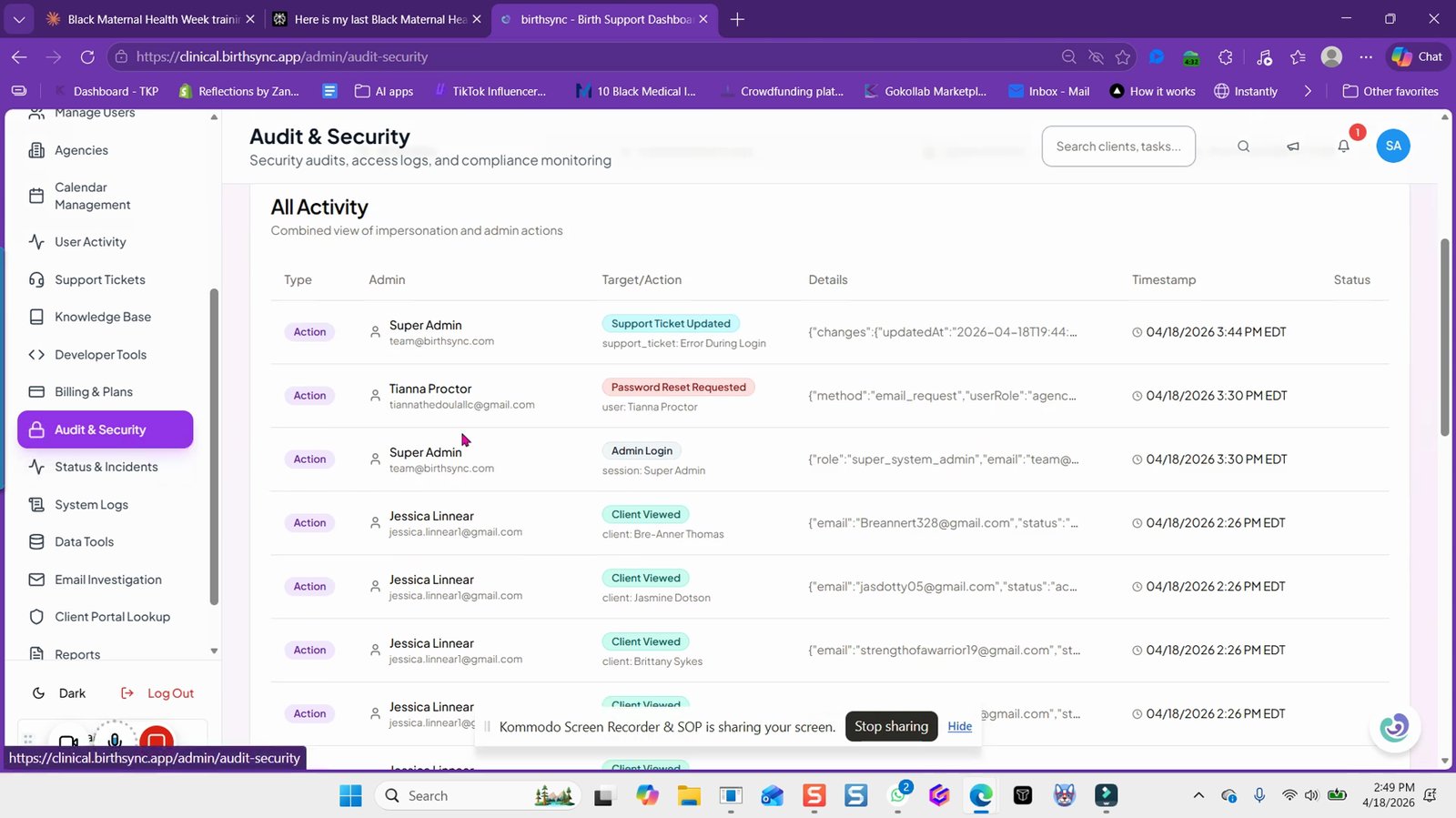The image size is (1456, 818).
Task: Show hidden system tray icons
Action: 1198,796
